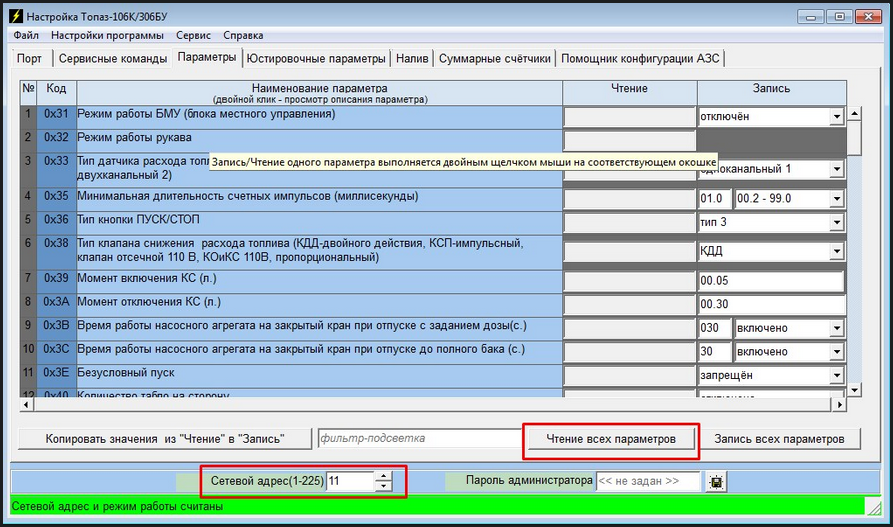
Task: Maximize the Настройка Топаз window
Action: point(839,17)
